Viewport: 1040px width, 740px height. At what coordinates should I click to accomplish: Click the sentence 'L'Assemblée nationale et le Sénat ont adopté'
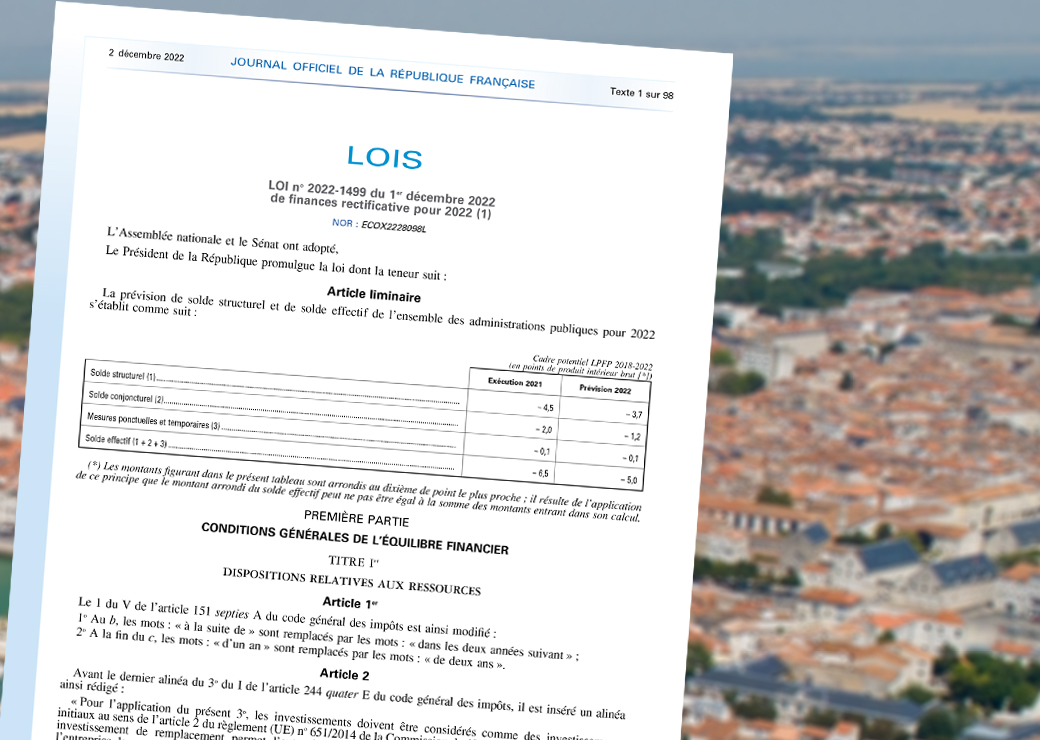222,241
